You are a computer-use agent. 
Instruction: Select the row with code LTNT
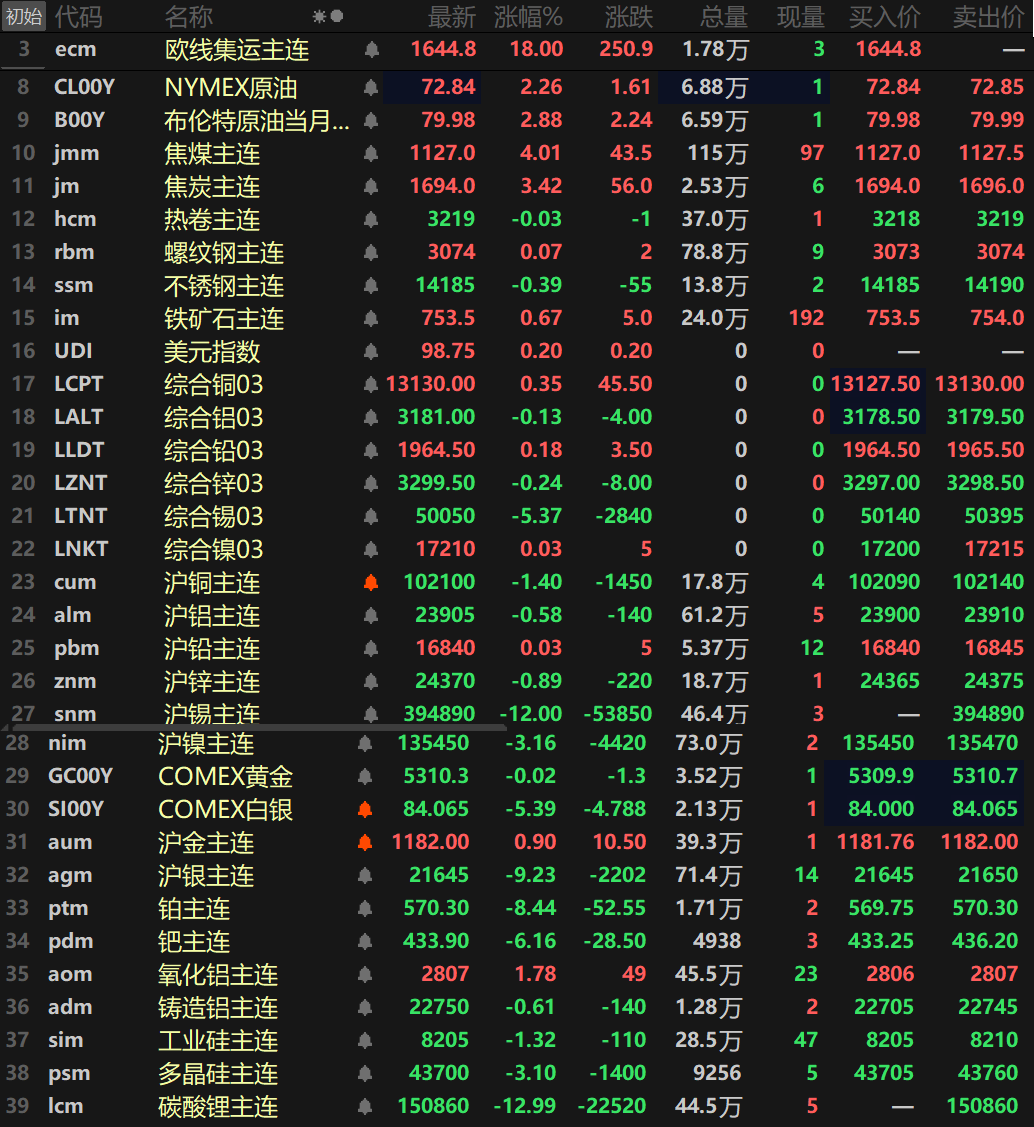pos(80,516)
